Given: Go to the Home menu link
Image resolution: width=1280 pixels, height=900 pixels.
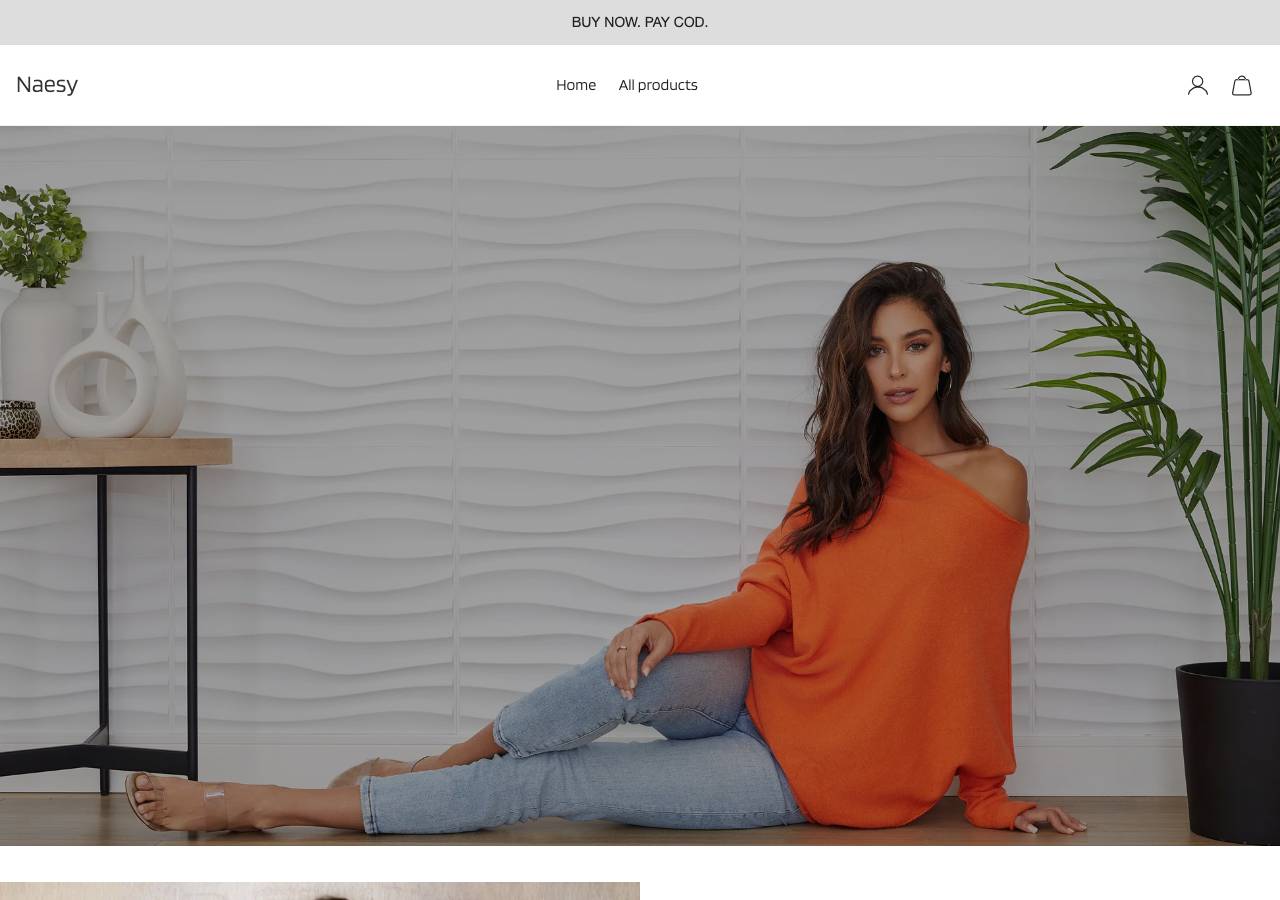Looking at the screenshot, I should (576, 85).
